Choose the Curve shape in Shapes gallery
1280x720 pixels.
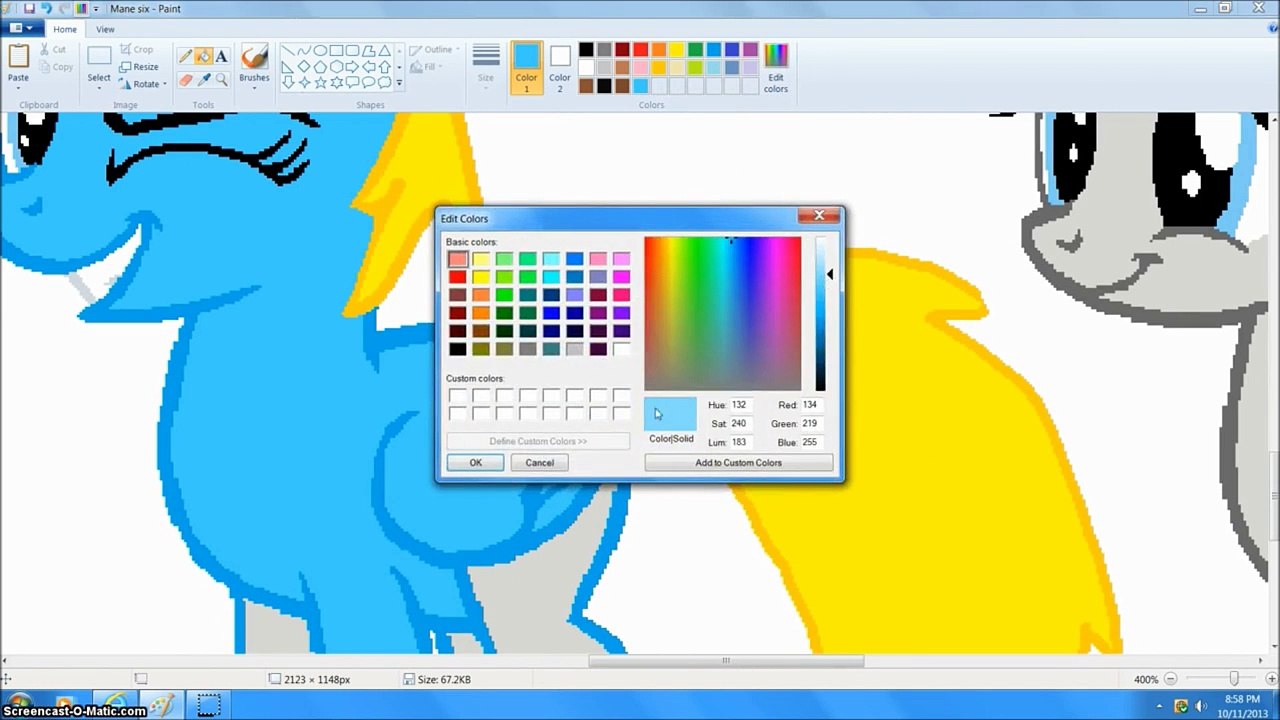[304, 50]
